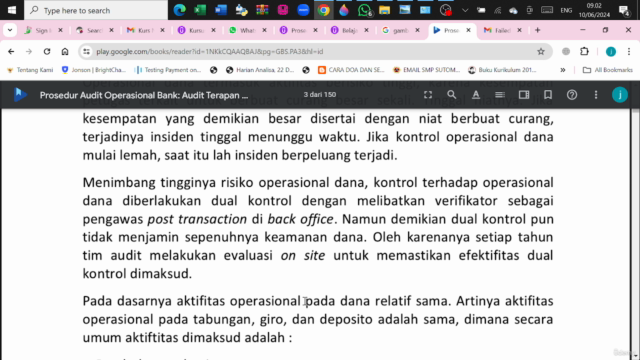This screenshot has width=640, height=360.
Task: Open the Google Play Books home logo
Action: [x=20, y=95]
